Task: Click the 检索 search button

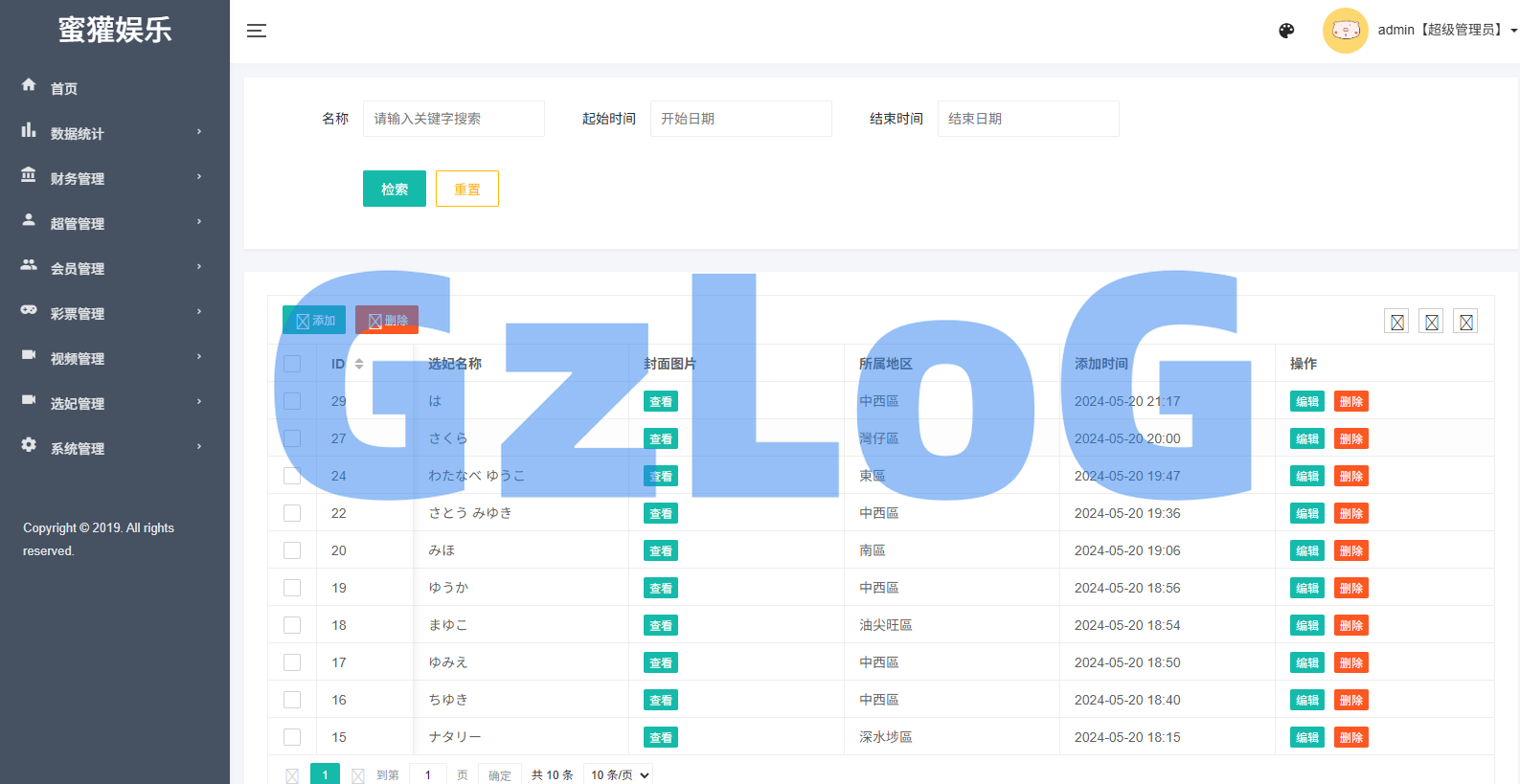Action: click(x=394, y=189)
